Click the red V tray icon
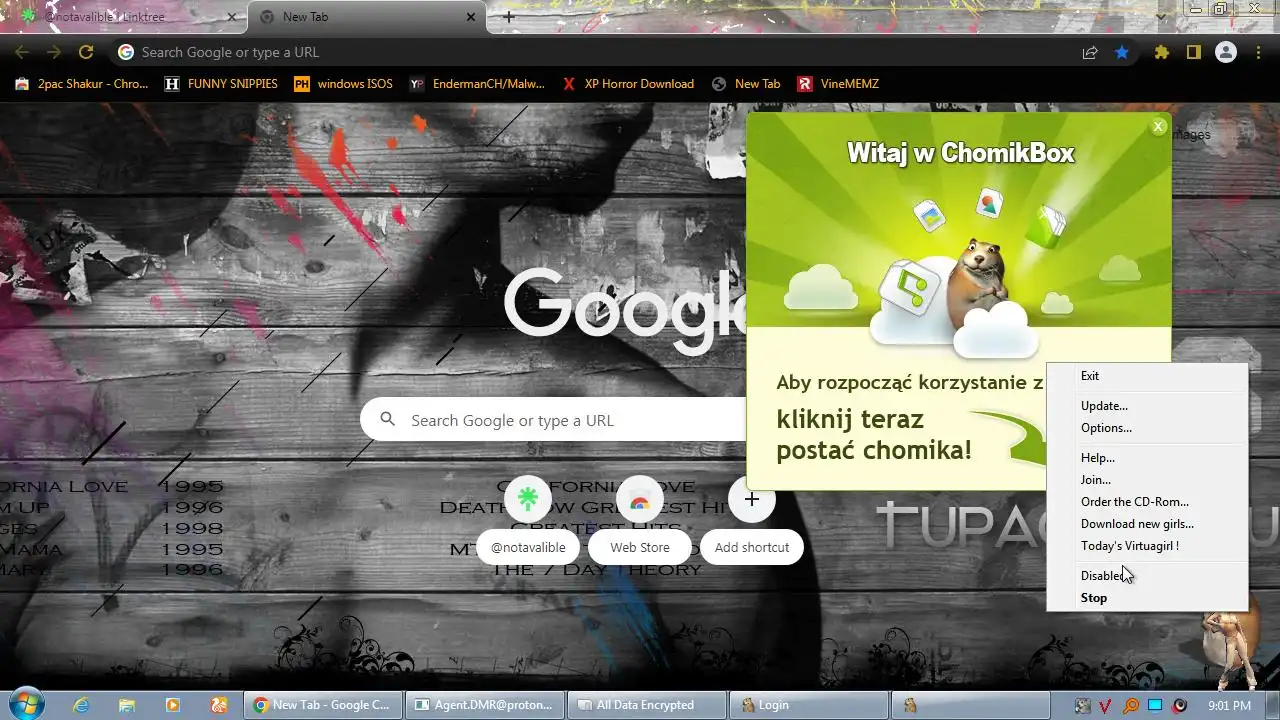Viewport: 1280px width, 720px height. click(1106, 706)
